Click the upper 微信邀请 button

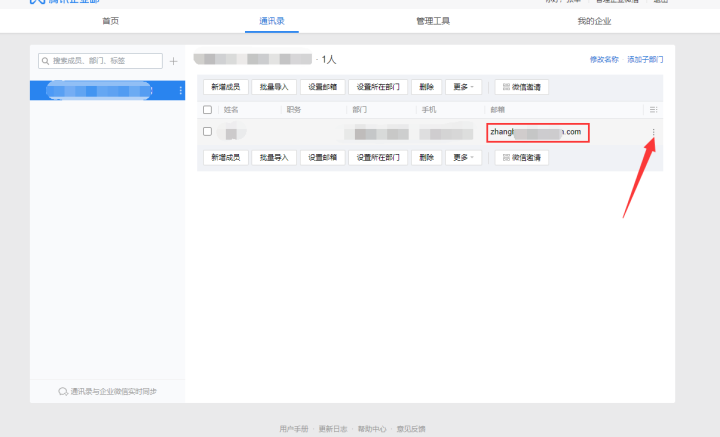[x=522, y=87]
